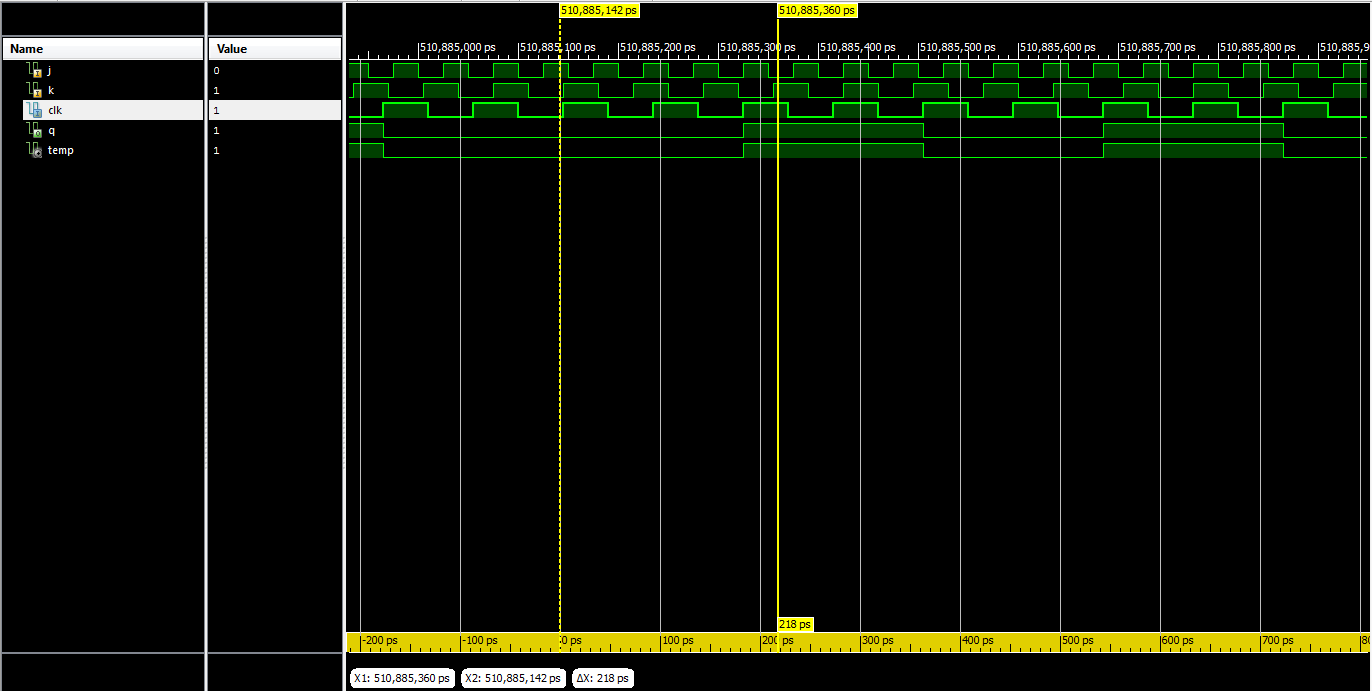Click the value cell of clk
The width and height of the screenshot is (1372, 691).
(x=216, y=110)
